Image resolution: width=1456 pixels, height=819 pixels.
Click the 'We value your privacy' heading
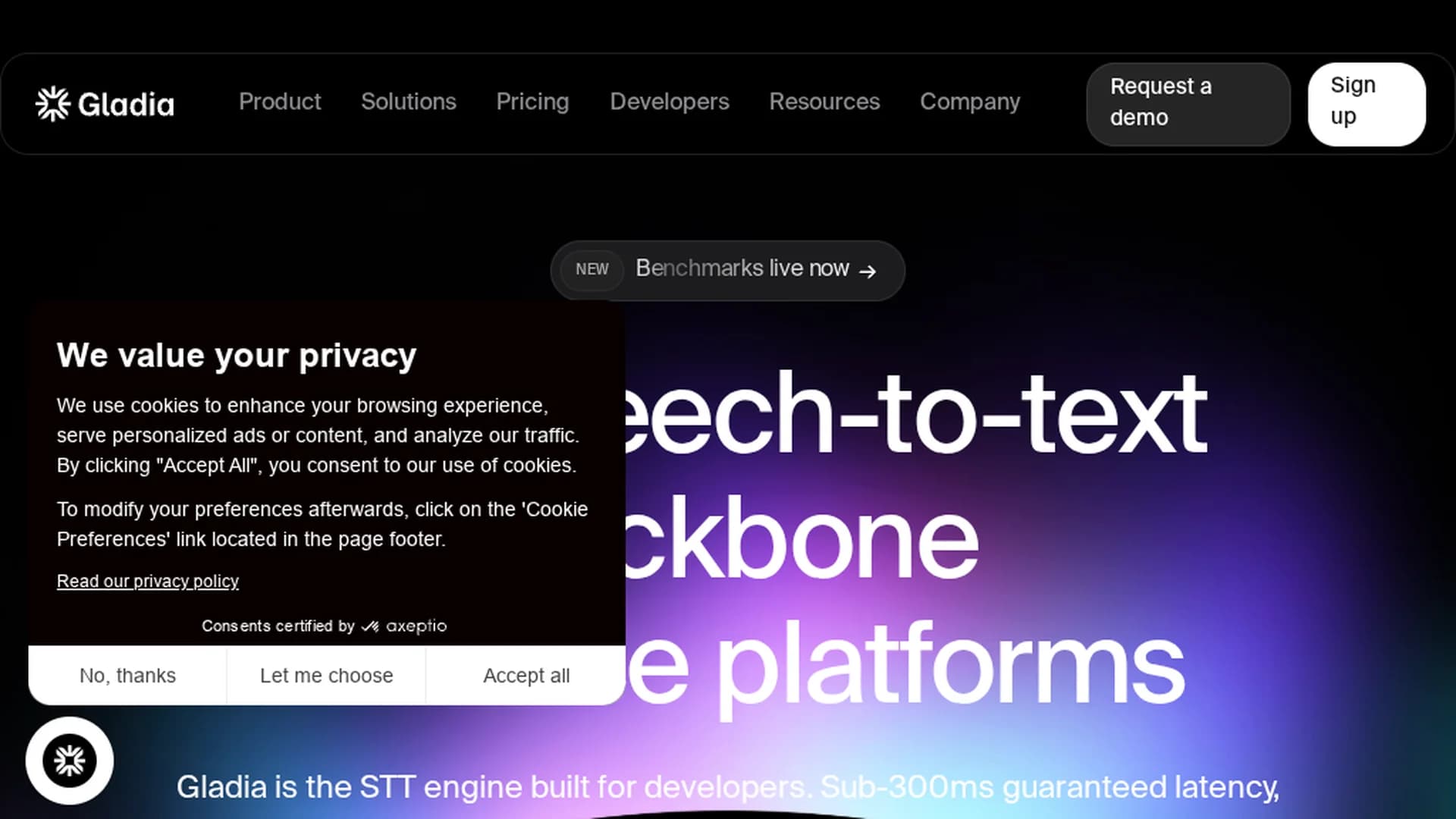click(x=237, y=356)
